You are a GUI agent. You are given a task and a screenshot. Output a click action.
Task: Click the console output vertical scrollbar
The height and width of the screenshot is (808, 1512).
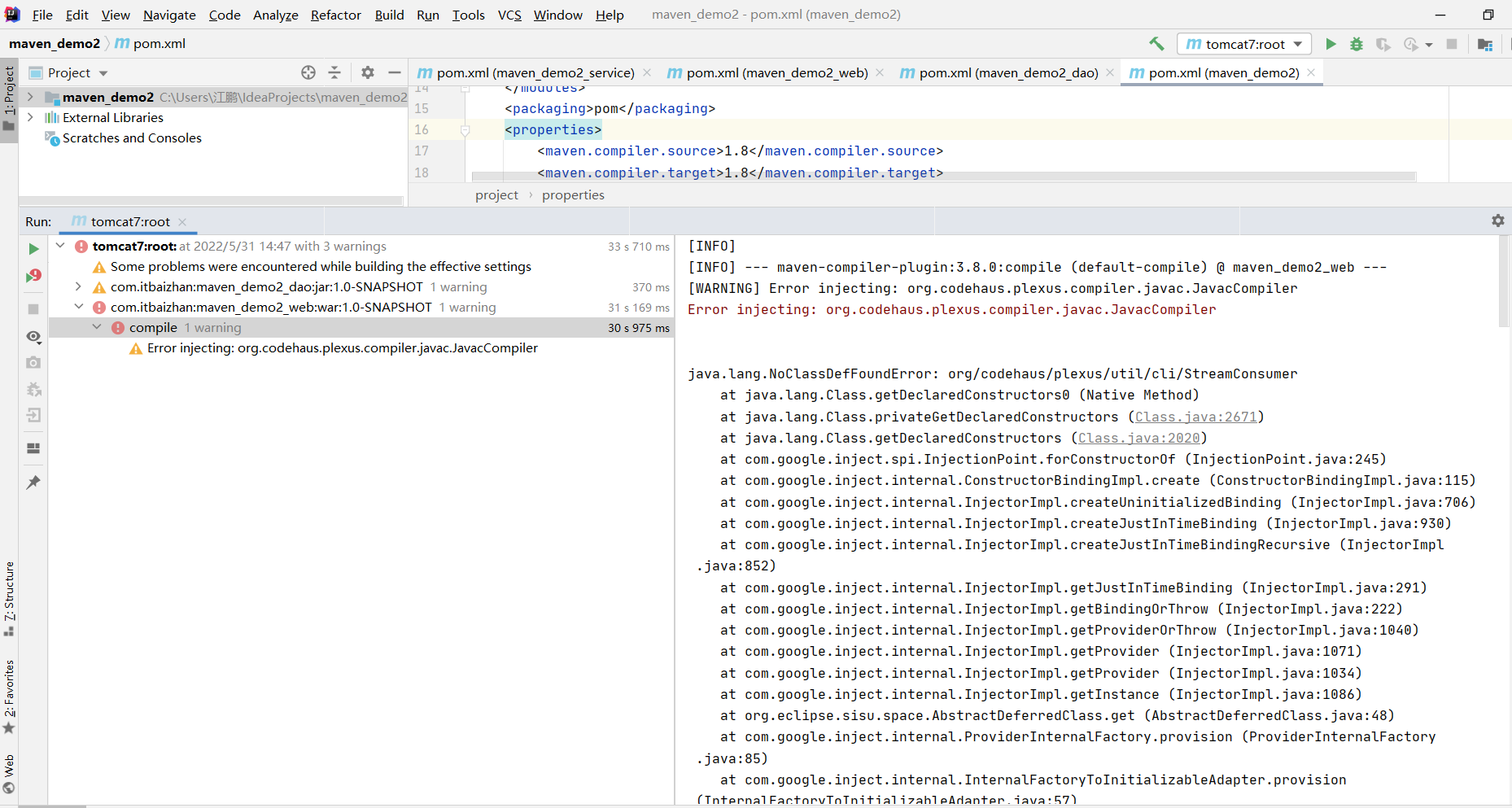click(1503, 282)
